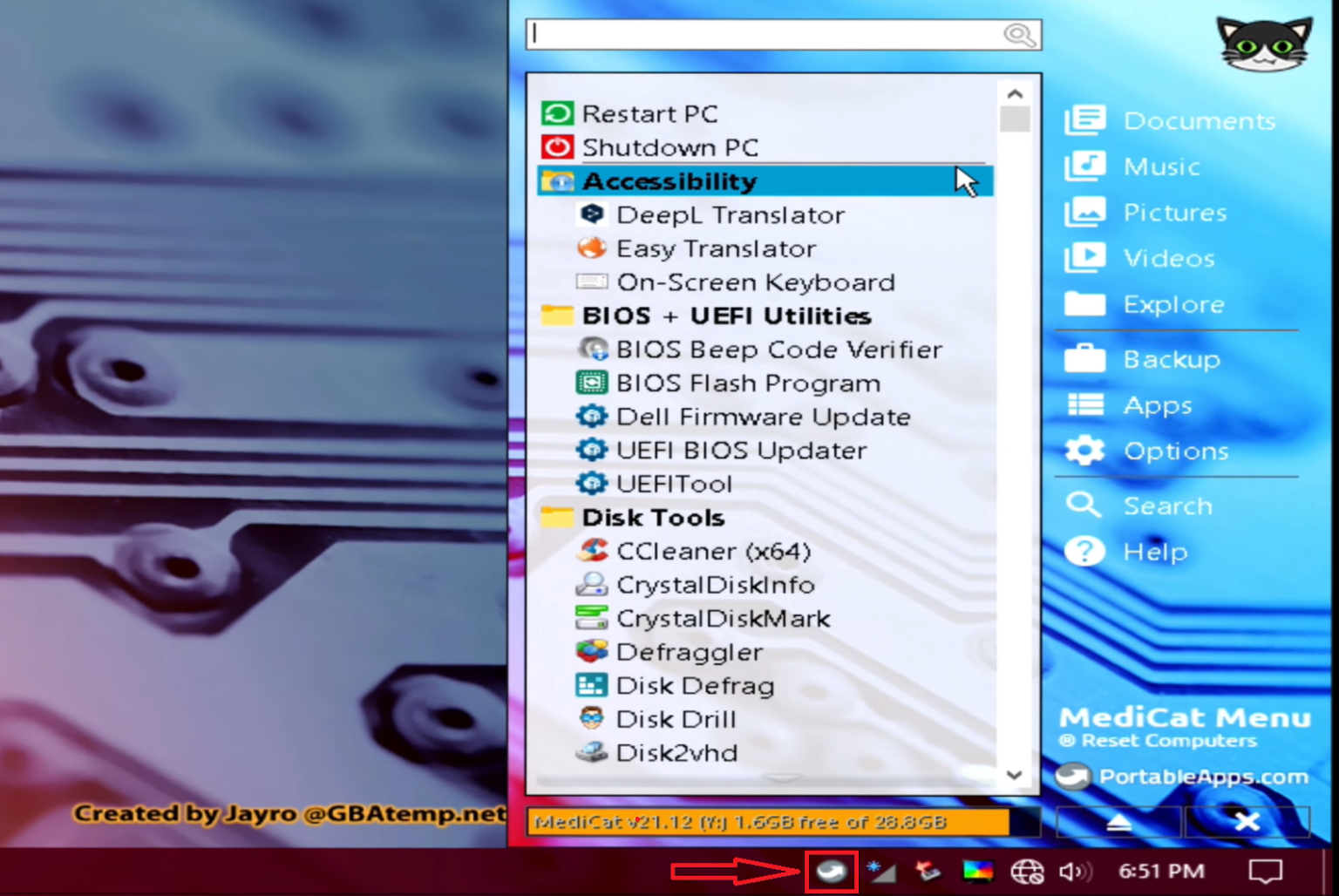This screenshot has width=1339, height=896.
Task: Open BIOS Flash Program
Action: (748, 383)
